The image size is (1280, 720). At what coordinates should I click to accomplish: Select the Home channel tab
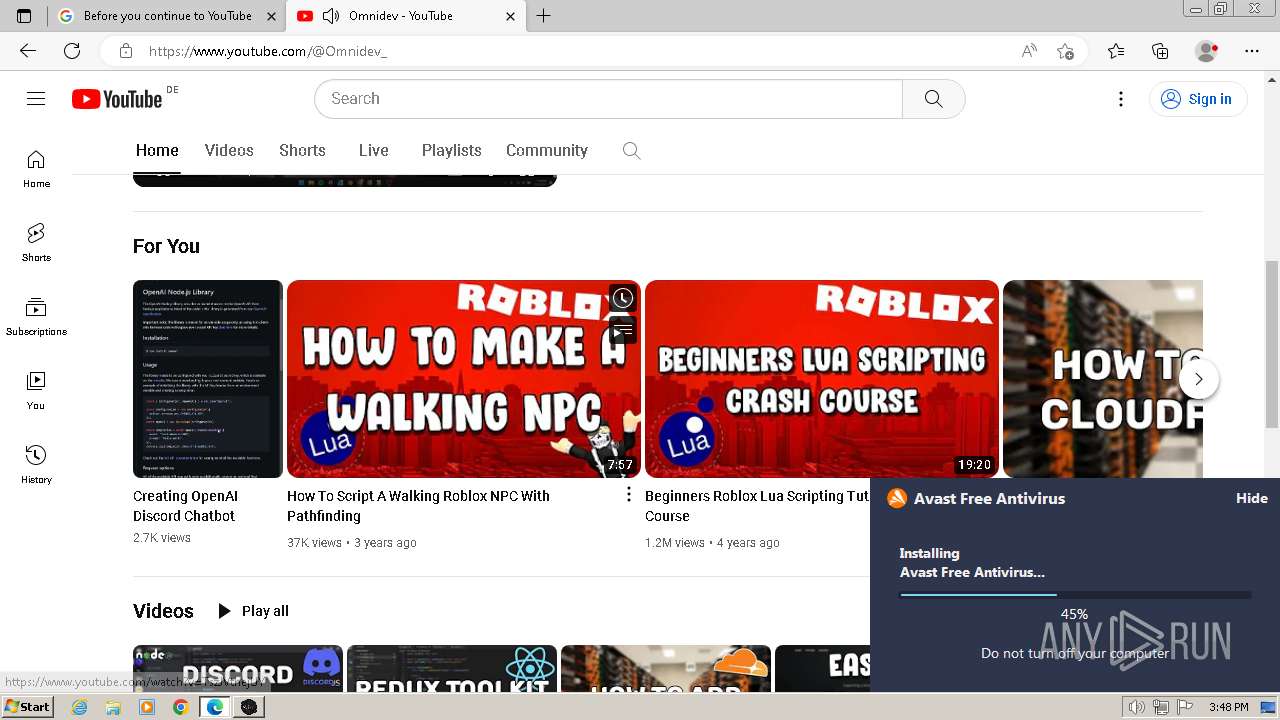157,150
